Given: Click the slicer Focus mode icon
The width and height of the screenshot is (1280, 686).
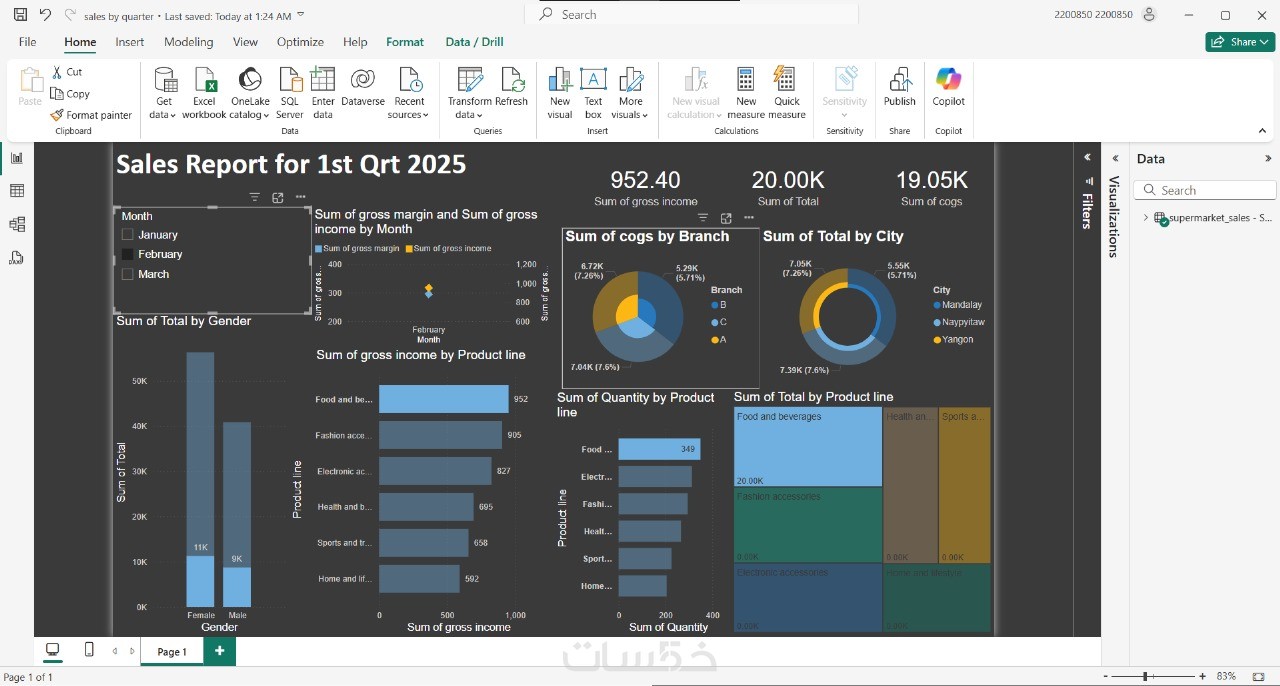Looking at the screenshot, I should coord(278,198).
